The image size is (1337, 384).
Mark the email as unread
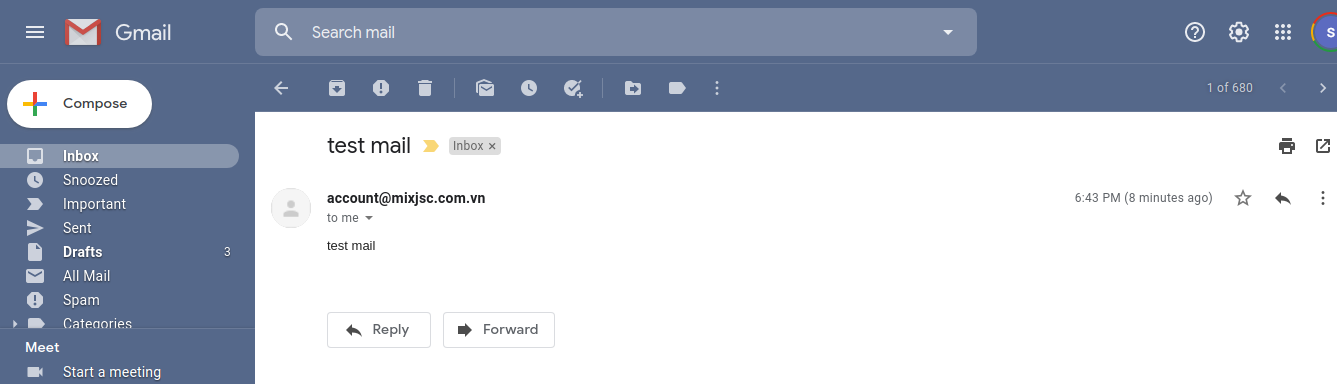coord(485,88)
